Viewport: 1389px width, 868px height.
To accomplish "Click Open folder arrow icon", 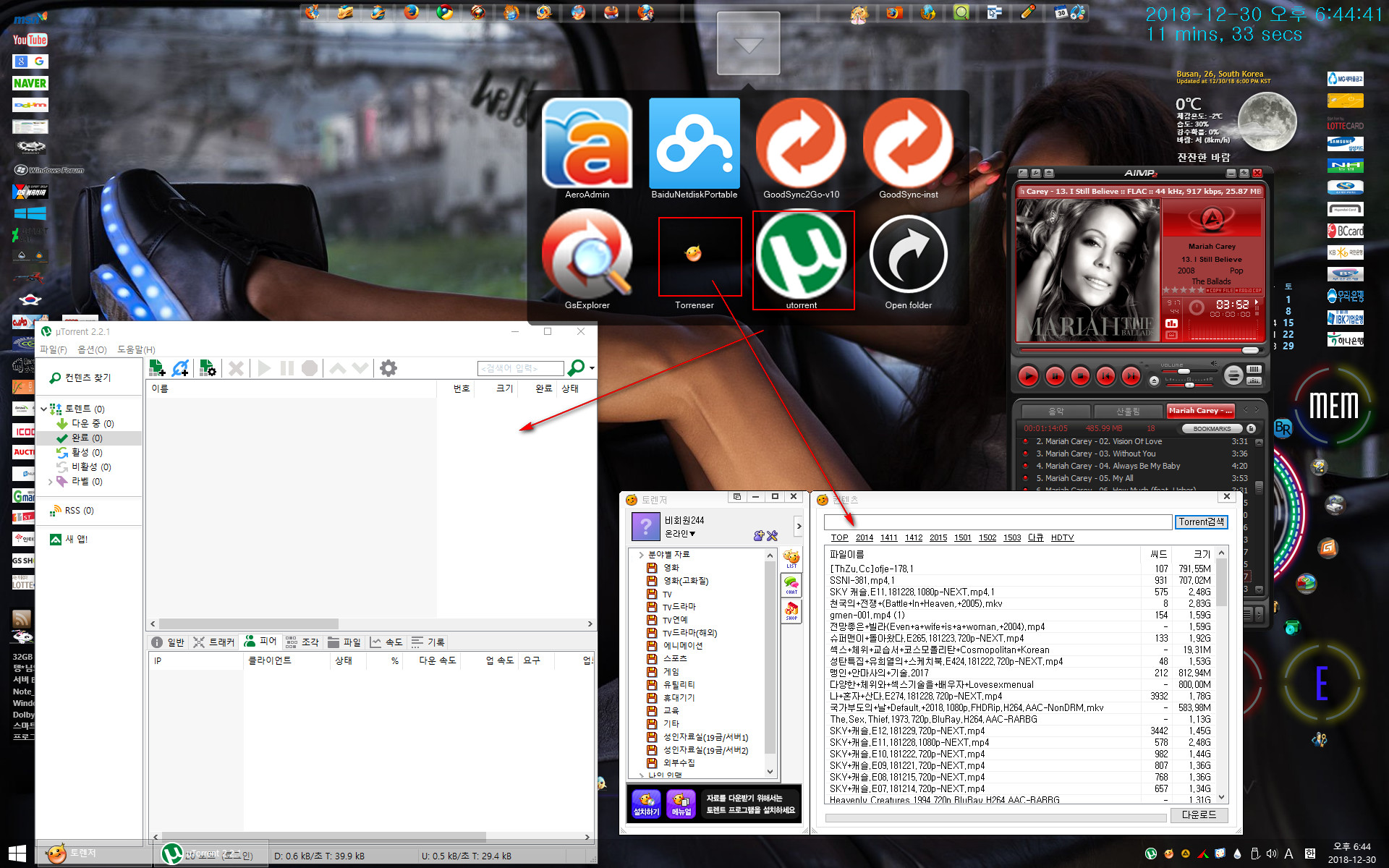I will pyautogui.click(x=909, y=255).
